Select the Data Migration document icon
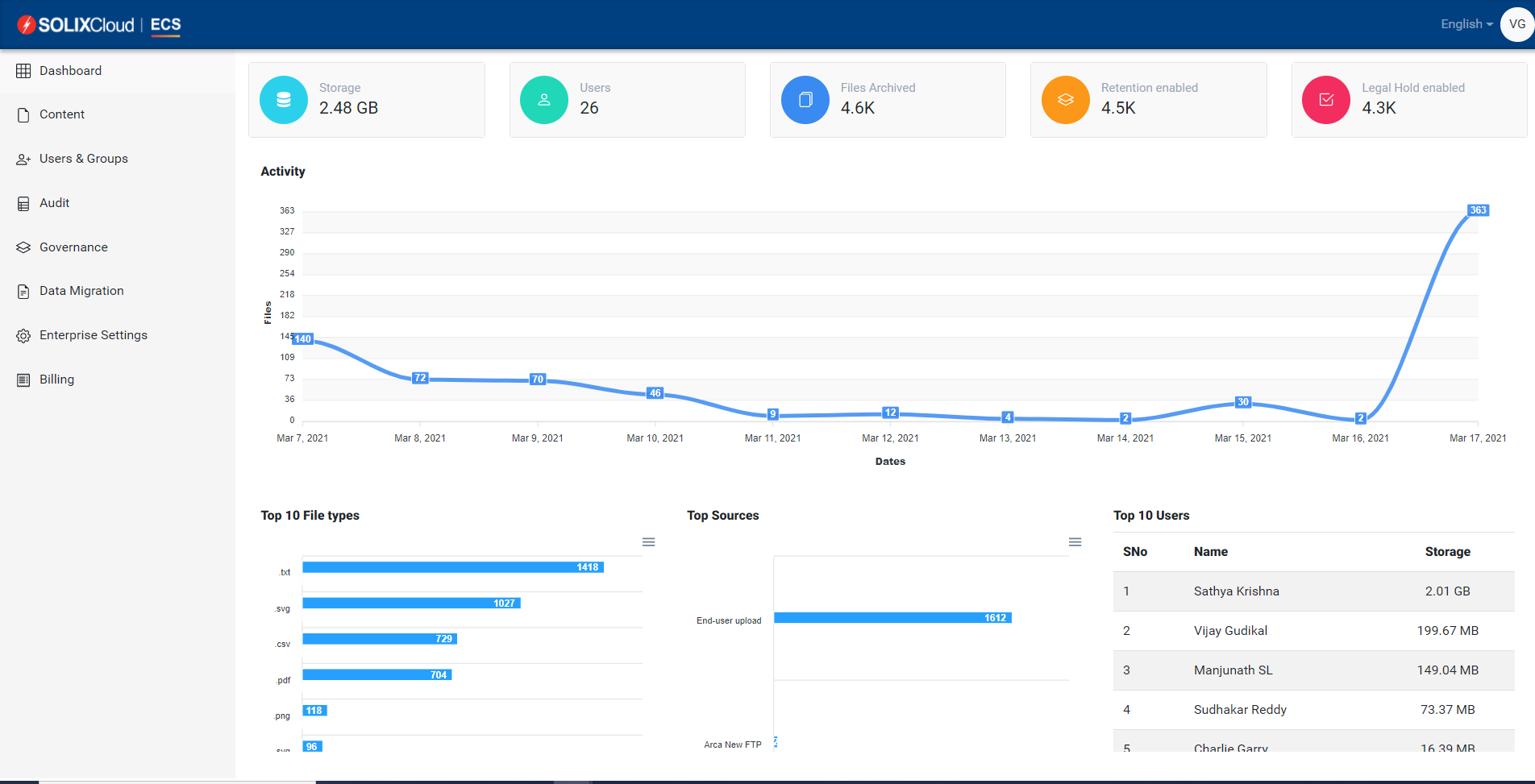1535x784 pixels. point(23,291)
